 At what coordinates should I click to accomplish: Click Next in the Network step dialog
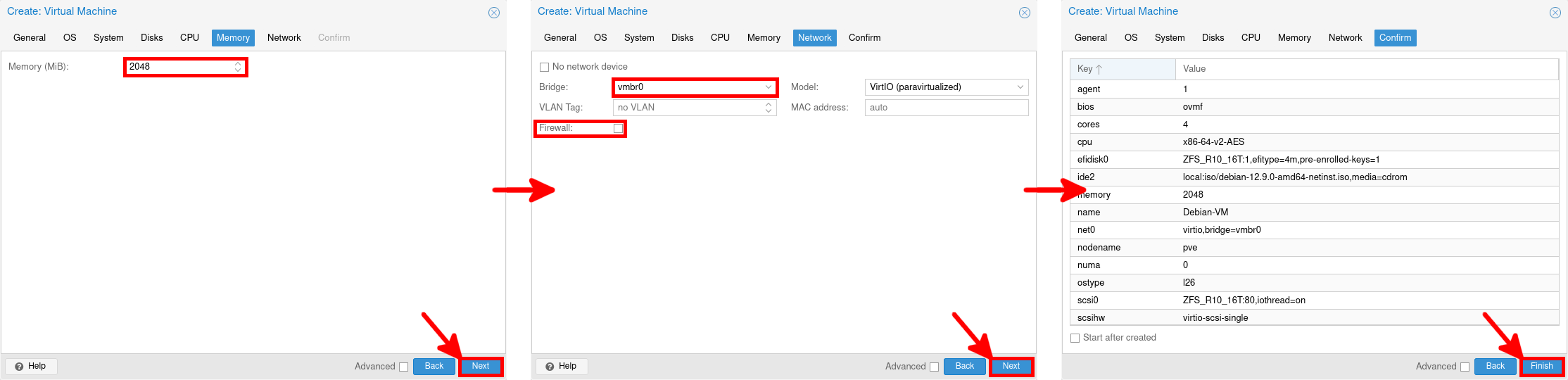[1011, 366]
